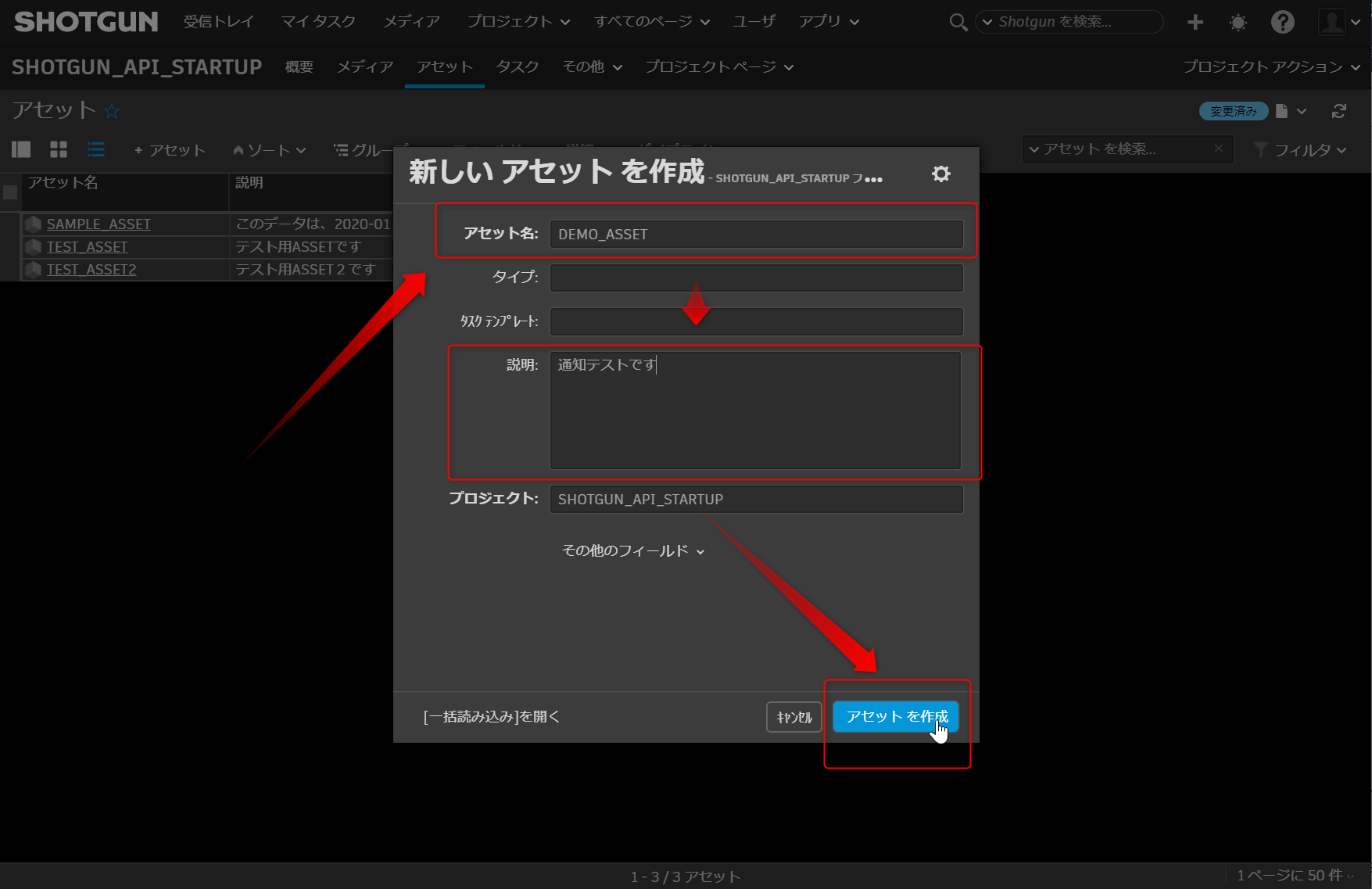Click the TEST_ASSET row thumbnail icon
This screenshot has height=889, width=1372.
click(33, 247)
